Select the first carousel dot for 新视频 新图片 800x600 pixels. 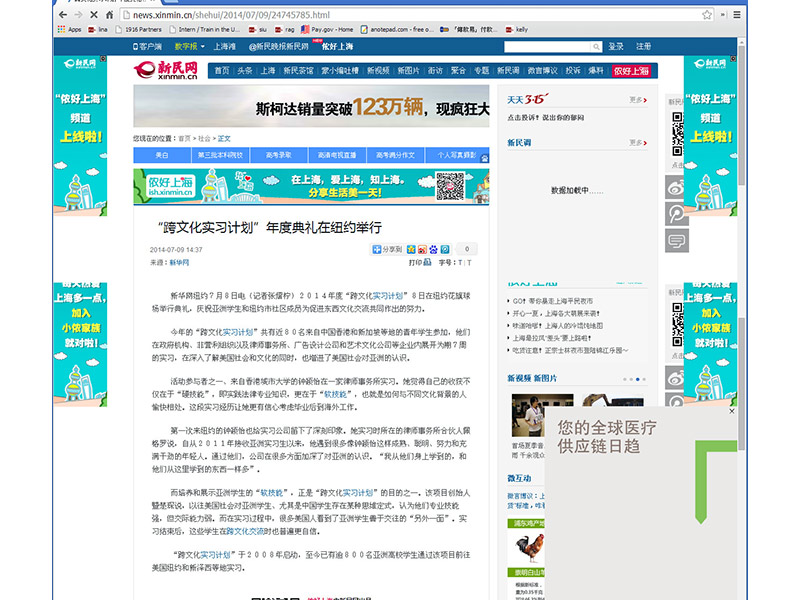(624, 379)
